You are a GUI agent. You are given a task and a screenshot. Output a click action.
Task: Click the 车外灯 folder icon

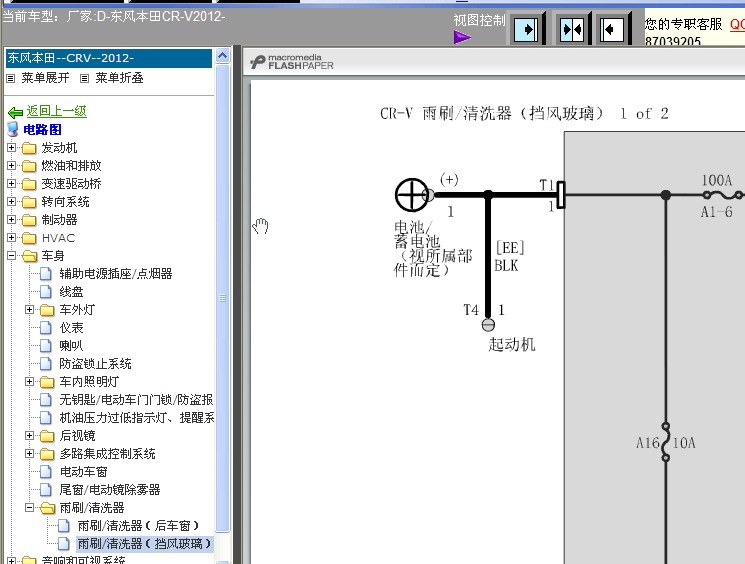point(47,310)
